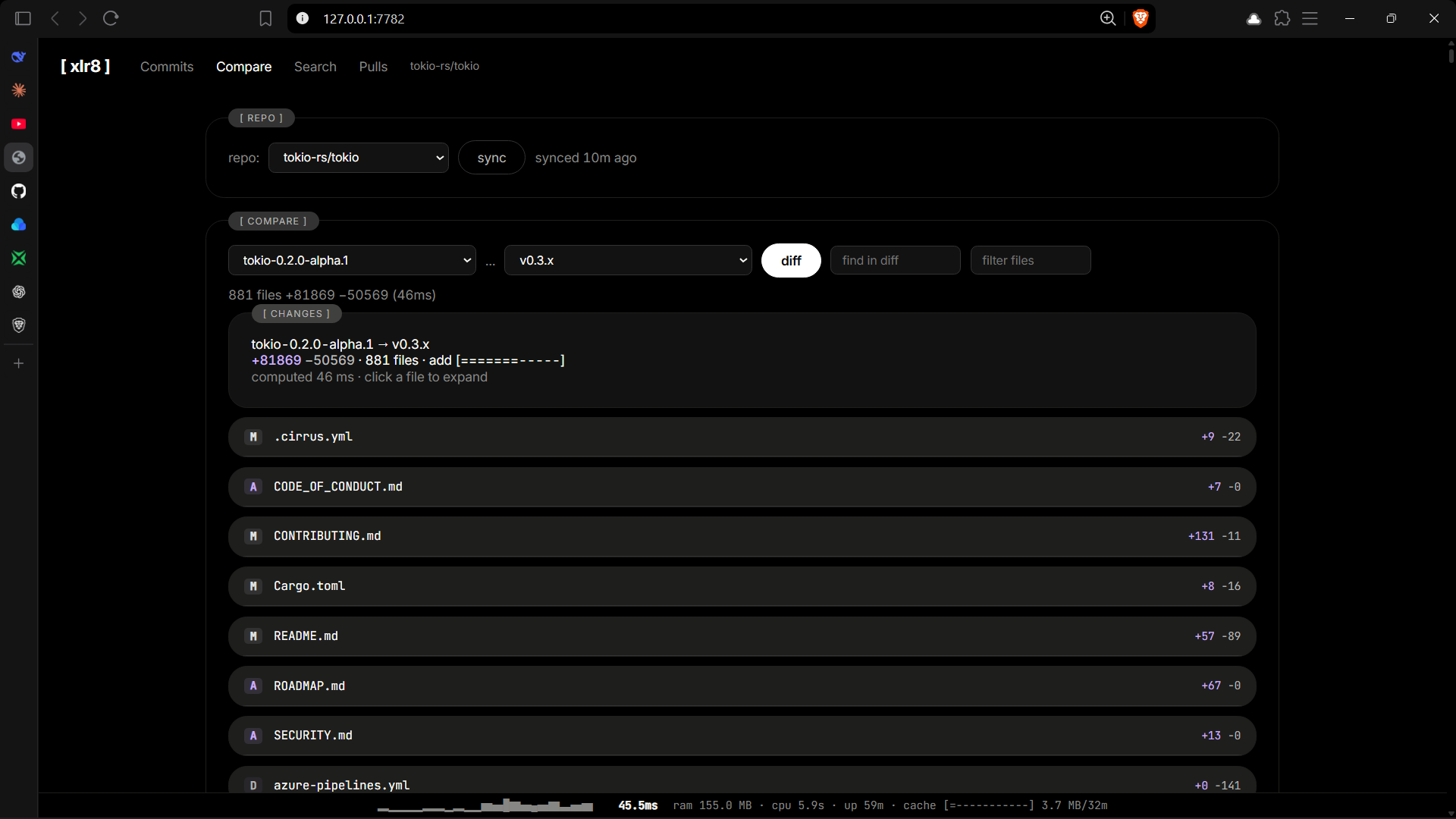The height and width of the screenshot is (819, 1456).
Task: Open the shield sidebar shortcut
Action: point(19,325)
